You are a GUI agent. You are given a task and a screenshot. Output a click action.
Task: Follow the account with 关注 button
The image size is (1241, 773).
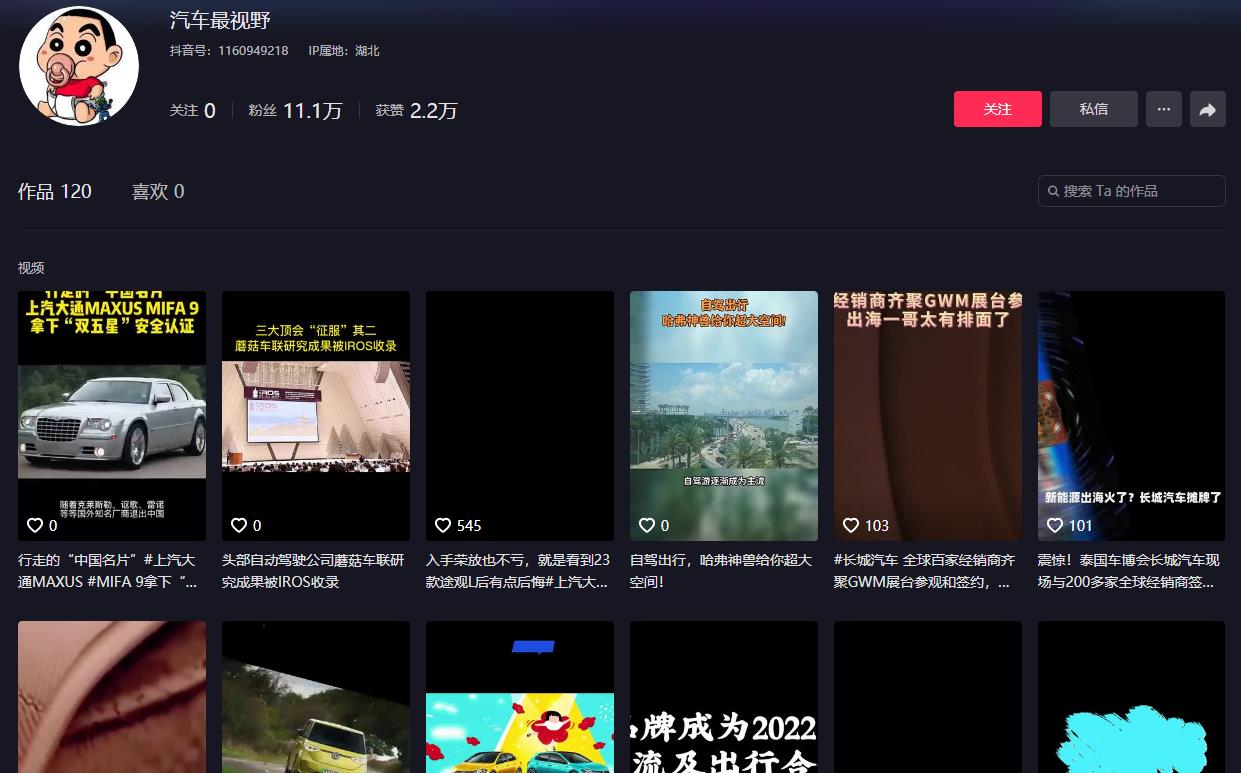click(x=998, y=109)
